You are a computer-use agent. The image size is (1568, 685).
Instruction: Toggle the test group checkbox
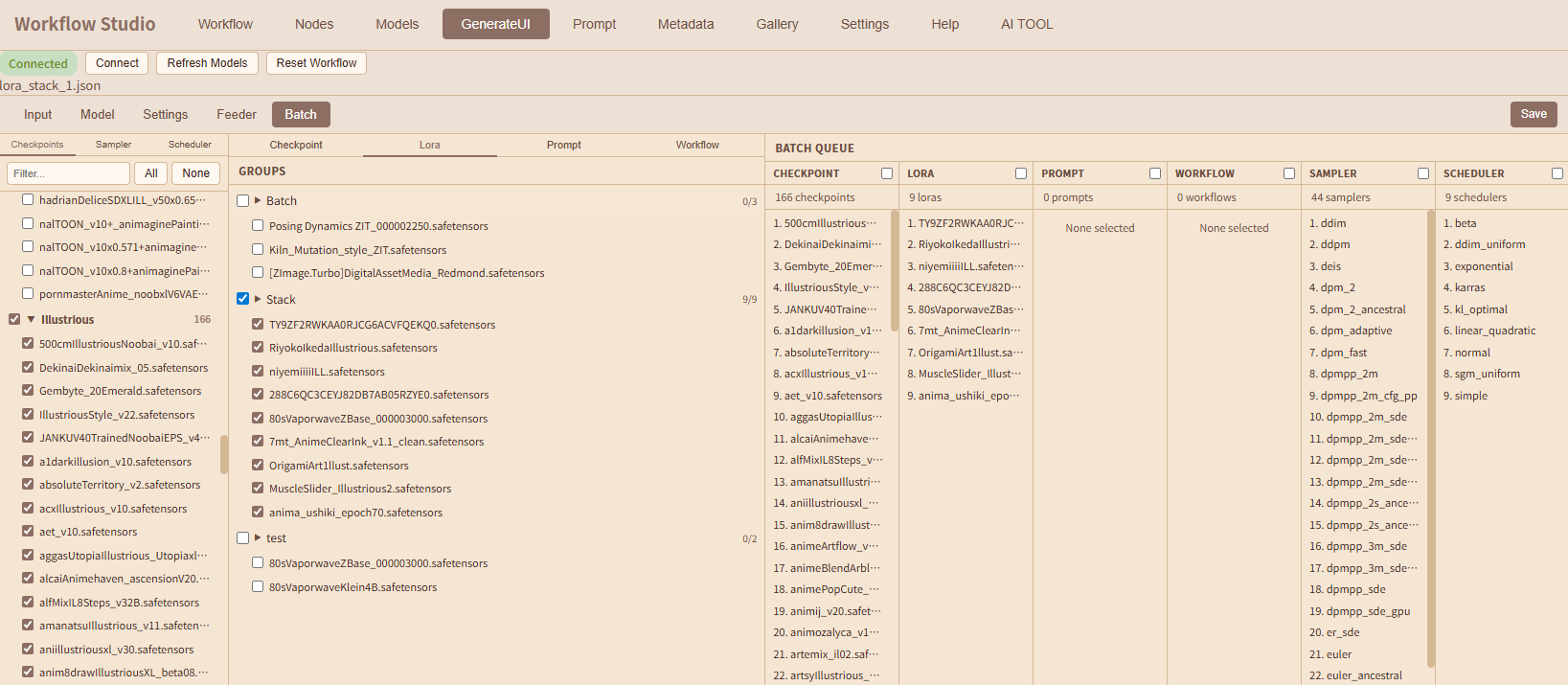243,537
